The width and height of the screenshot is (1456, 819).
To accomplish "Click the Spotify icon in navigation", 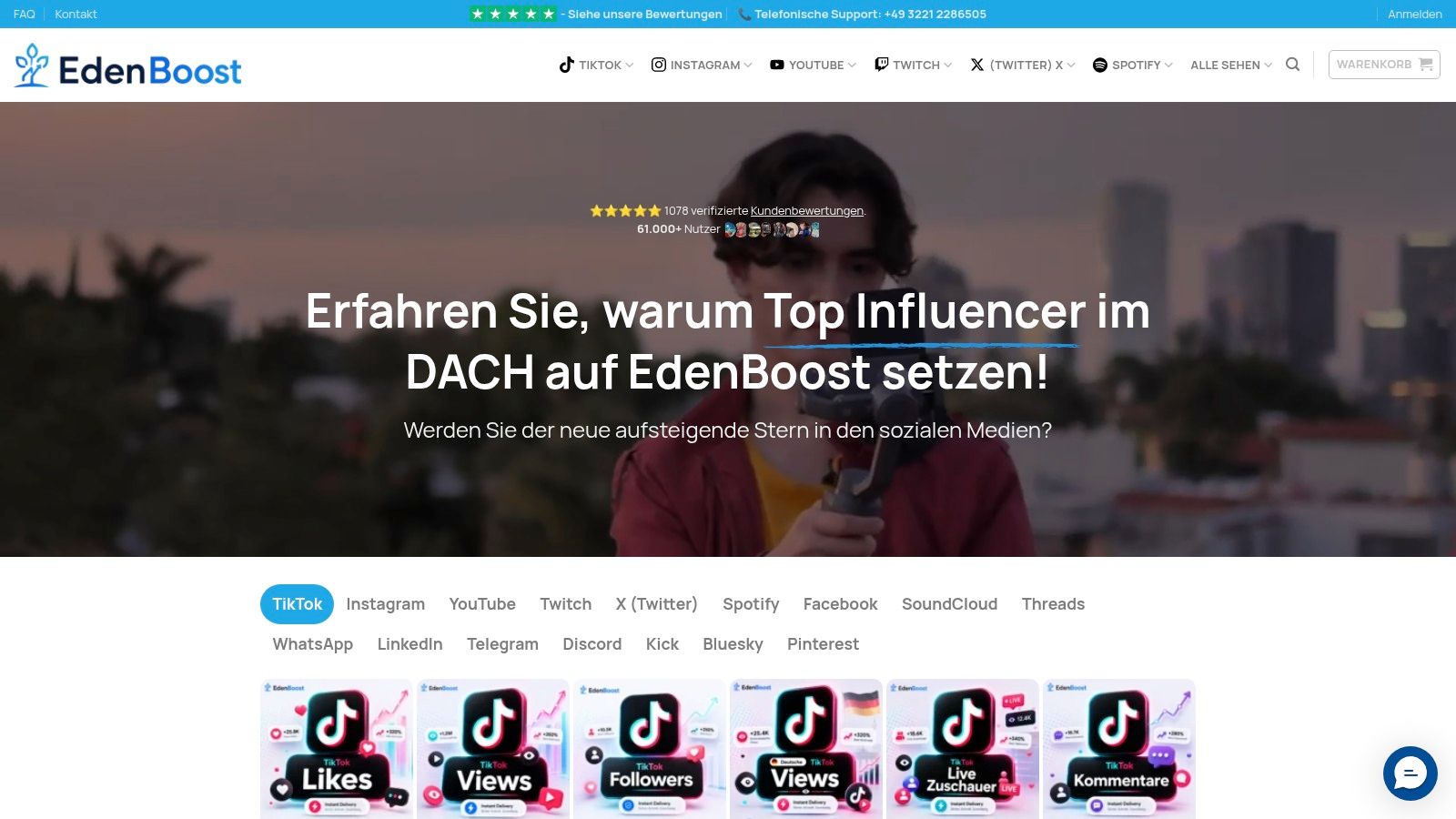I will (1099, 65).
